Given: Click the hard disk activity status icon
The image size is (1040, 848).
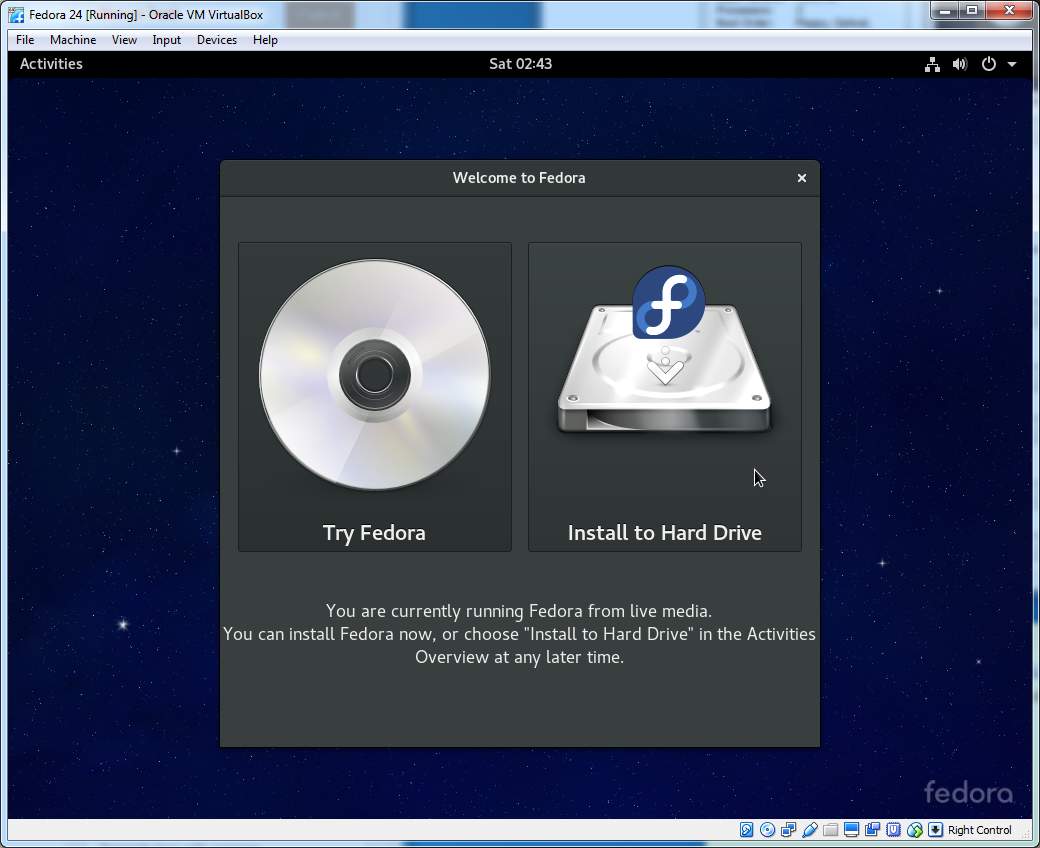Looking at the screenshot, I should click(x=746, y=829).
